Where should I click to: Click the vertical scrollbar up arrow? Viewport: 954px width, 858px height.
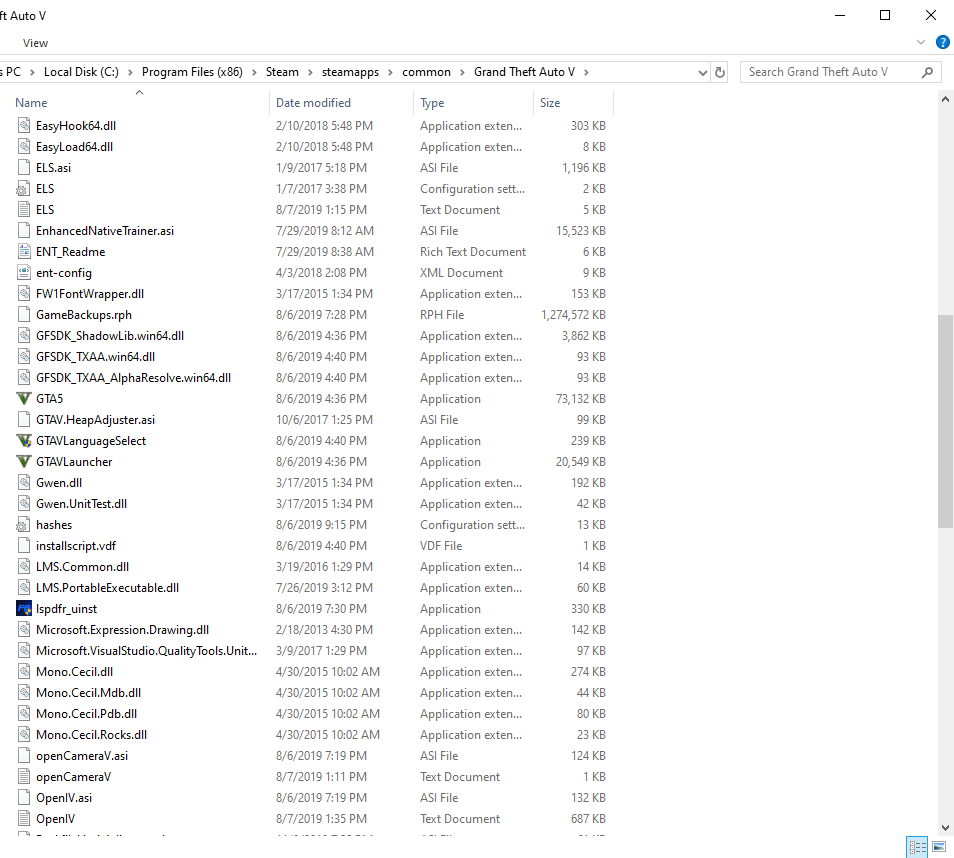coord(945,98)
